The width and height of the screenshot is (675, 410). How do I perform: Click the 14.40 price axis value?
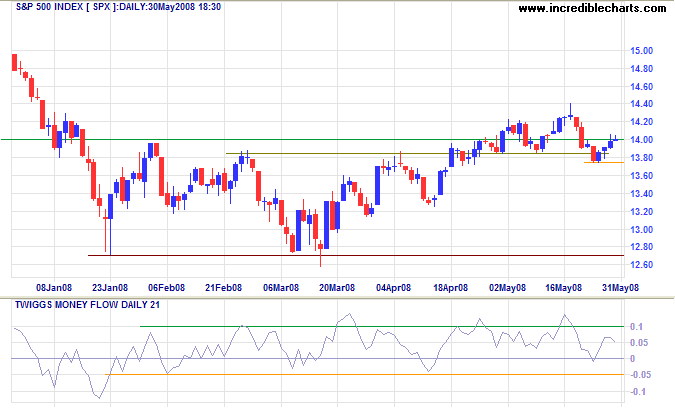coord(641,104)
